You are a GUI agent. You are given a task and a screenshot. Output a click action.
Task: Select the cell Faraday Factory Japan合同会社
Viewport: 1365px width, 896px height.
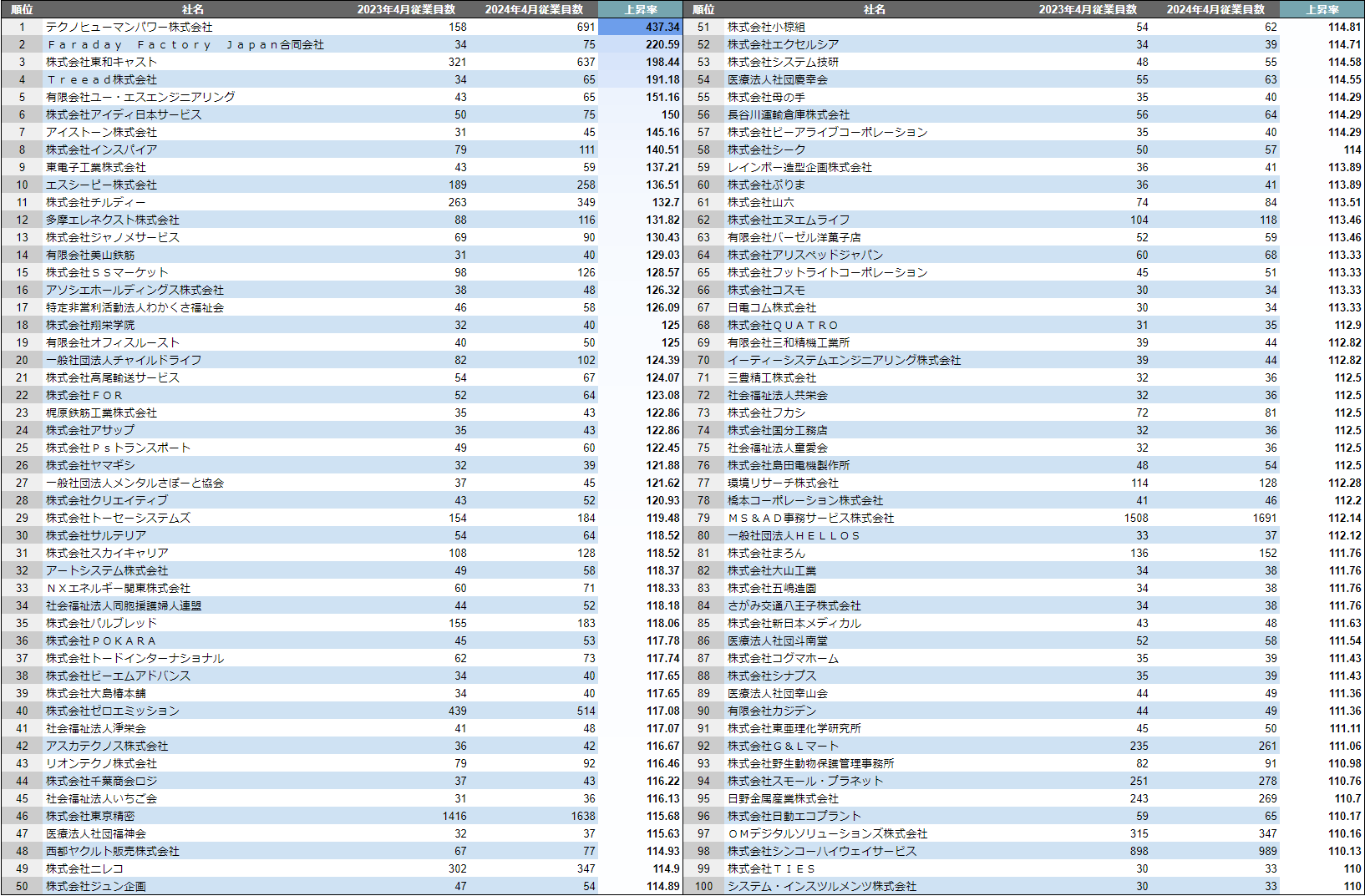185,44
